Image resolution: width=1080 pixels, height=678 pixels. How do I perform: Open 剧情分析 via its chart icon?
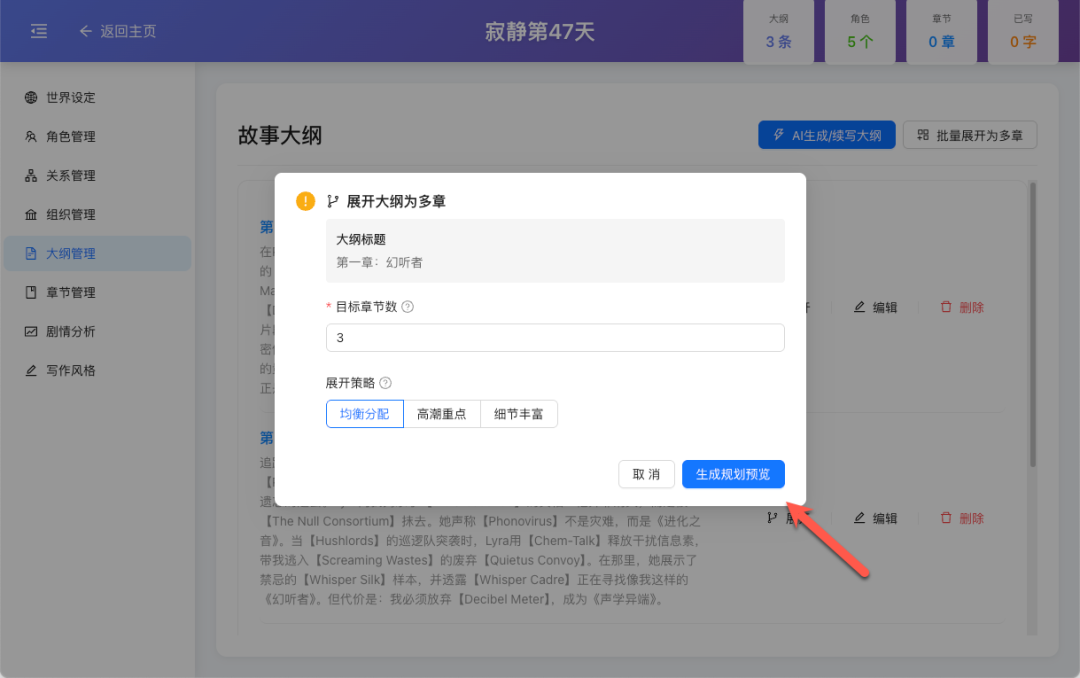[x=32, y=331]
